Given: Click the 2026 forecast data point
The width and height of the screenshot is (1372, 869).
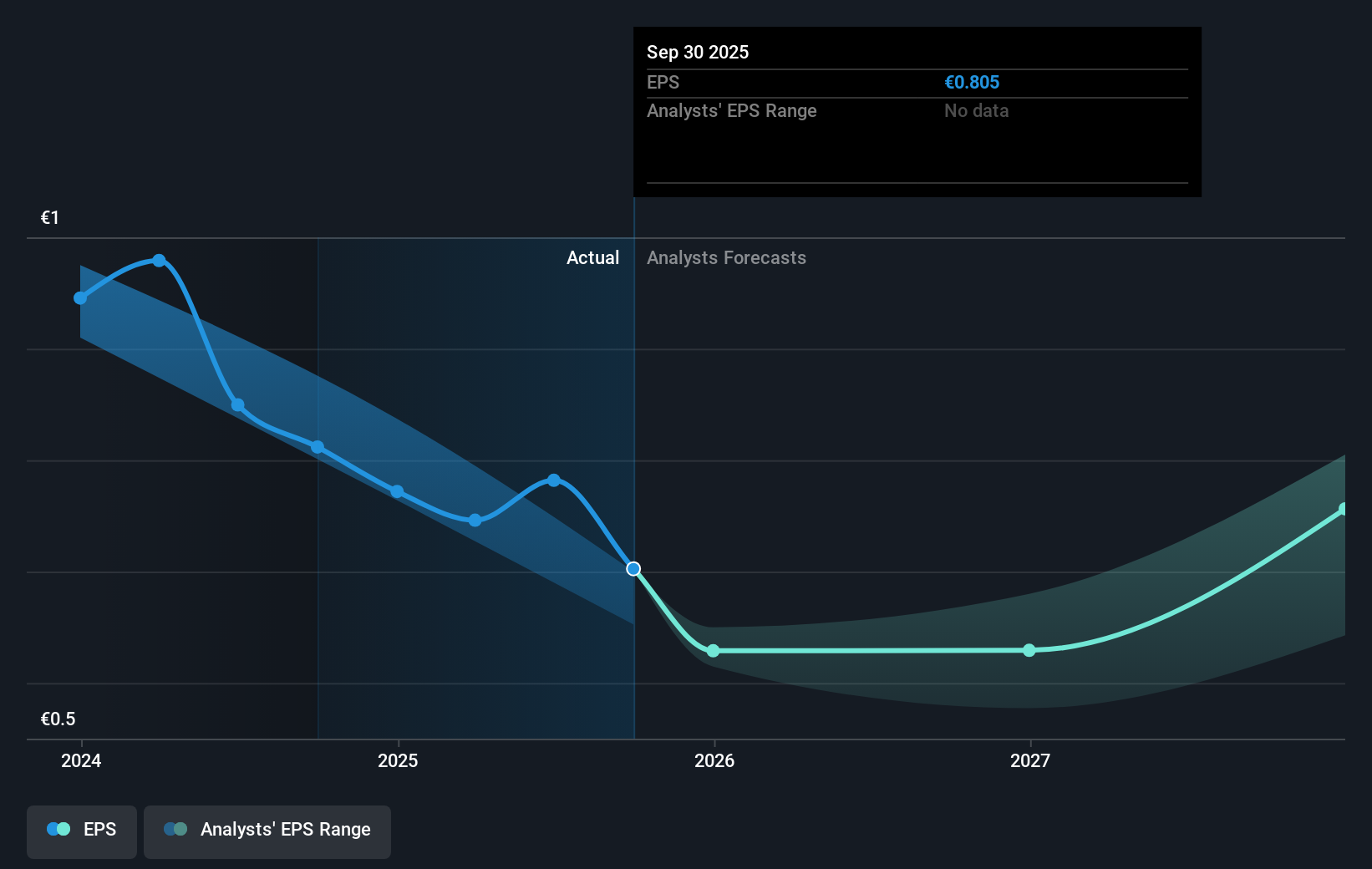Looking at the screenshot, I should (x=713, y=650).
